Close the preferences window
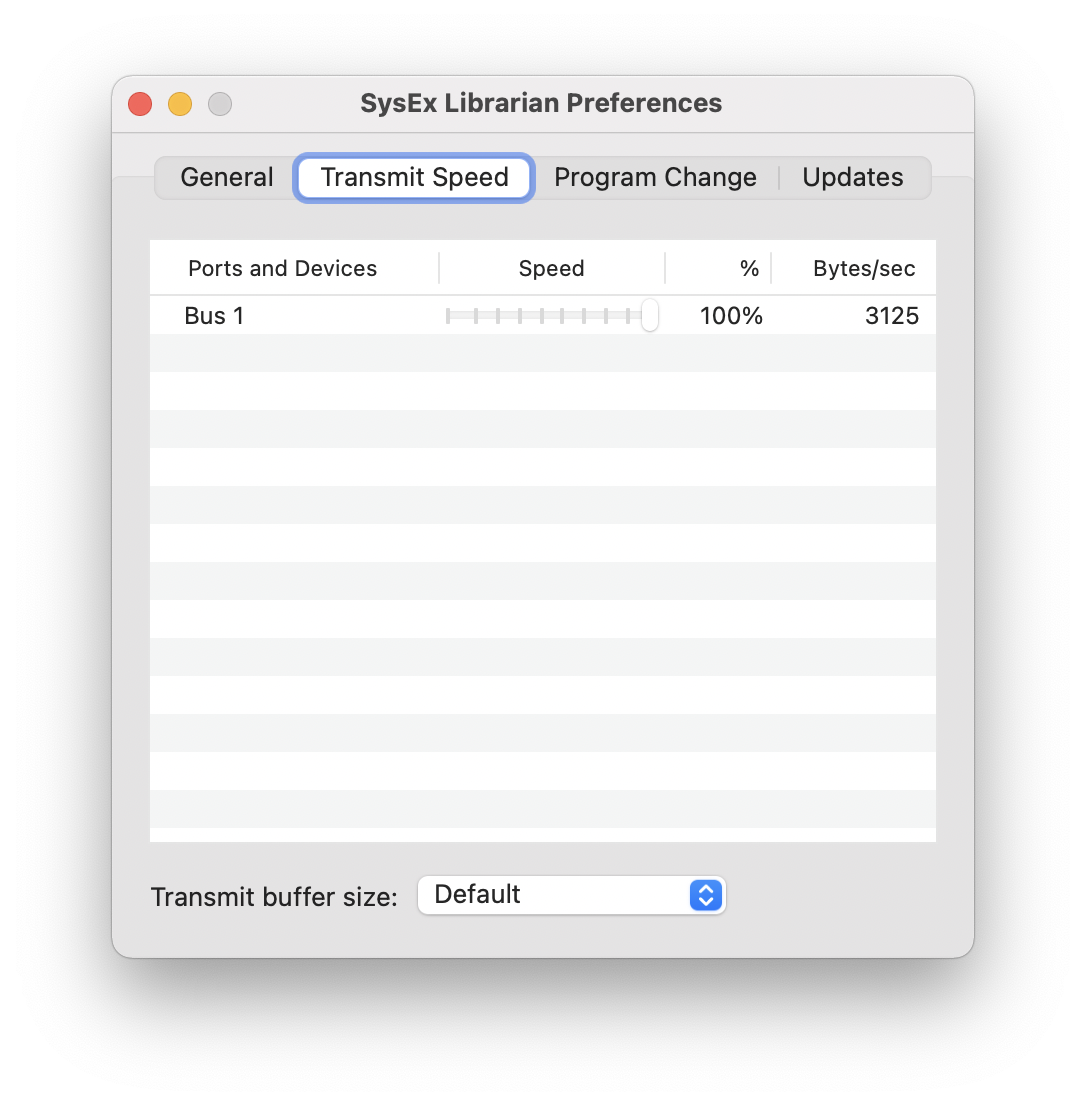Viewport: 1086px width, 1106px height. coord(139,103)
